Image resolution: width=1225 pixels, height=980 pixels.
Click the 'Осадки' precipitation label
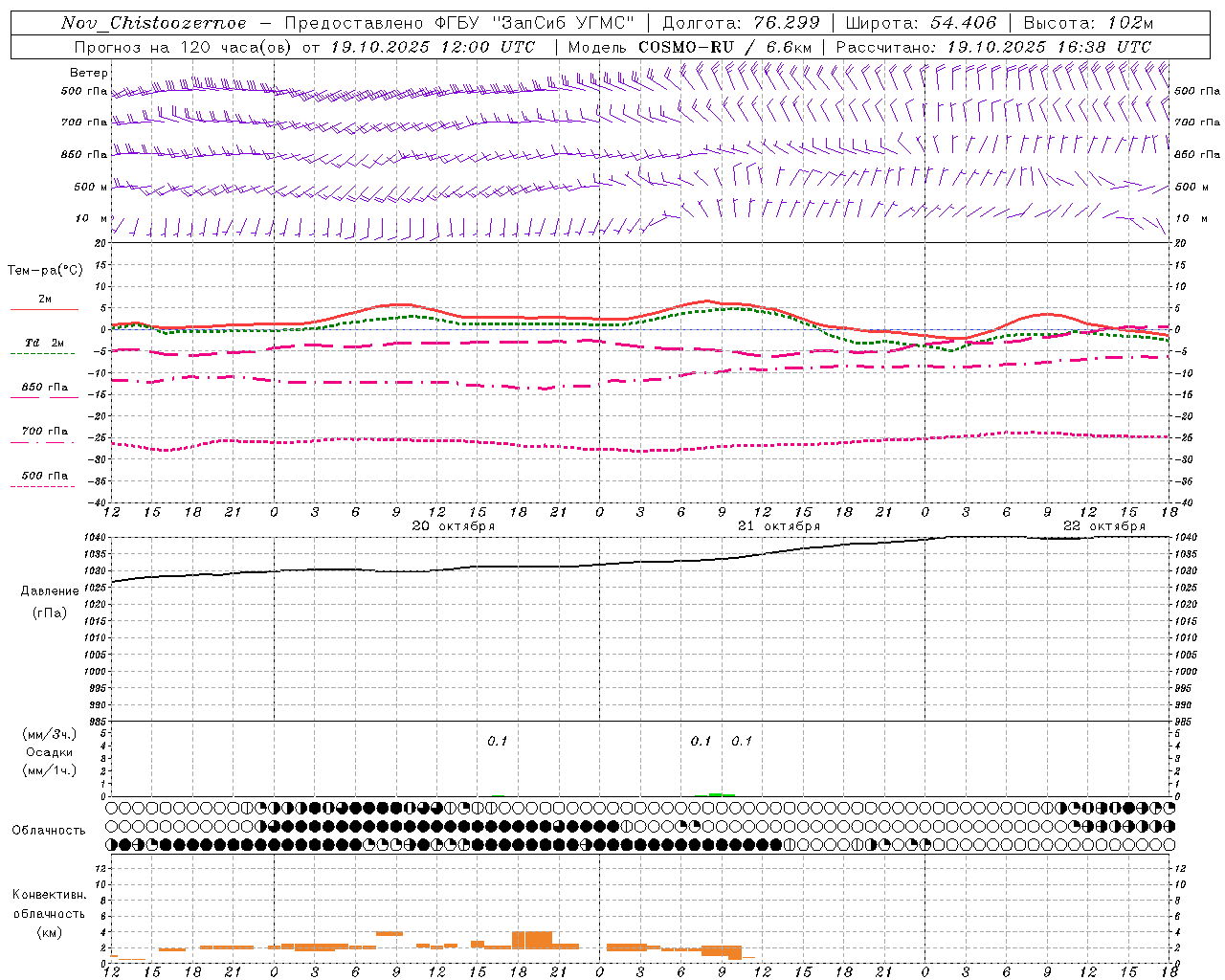point(50,752)
